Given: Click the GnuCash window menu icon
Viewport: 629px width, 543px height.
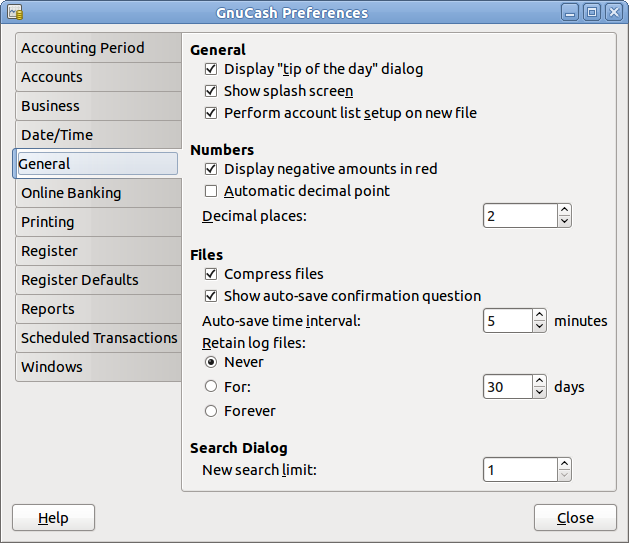Looking at the screenshot, I should (15, 13).
